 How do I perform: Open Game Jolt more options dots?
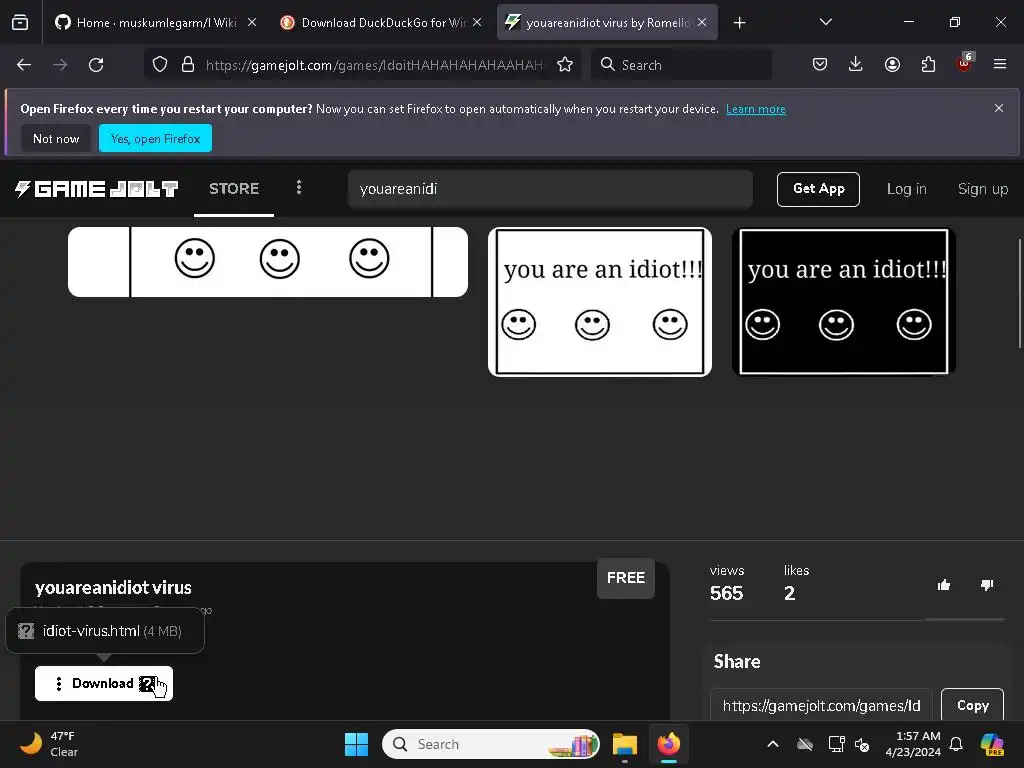(x=298, y=188)
